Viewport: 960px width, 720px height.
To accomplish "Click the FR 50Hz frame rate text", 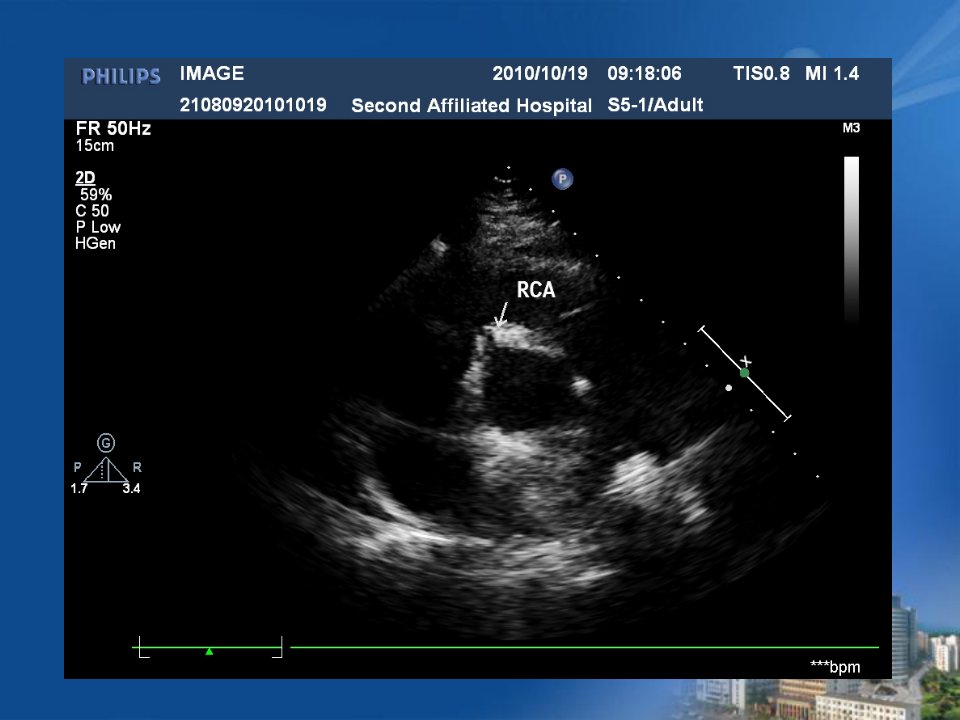I will pos(113,129).
